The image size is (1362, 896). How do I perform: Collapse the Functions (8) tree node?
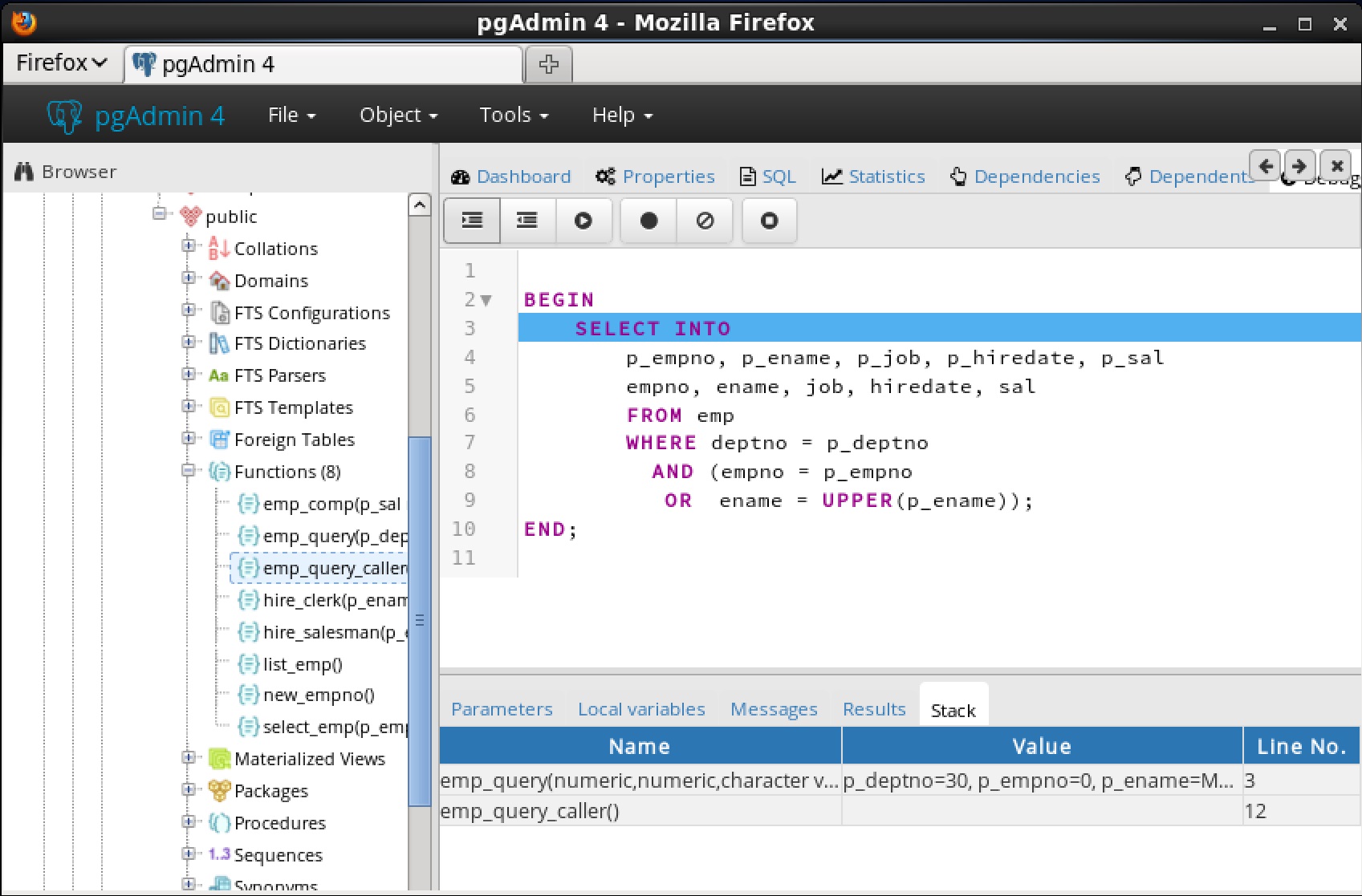(x=189, y=471)
